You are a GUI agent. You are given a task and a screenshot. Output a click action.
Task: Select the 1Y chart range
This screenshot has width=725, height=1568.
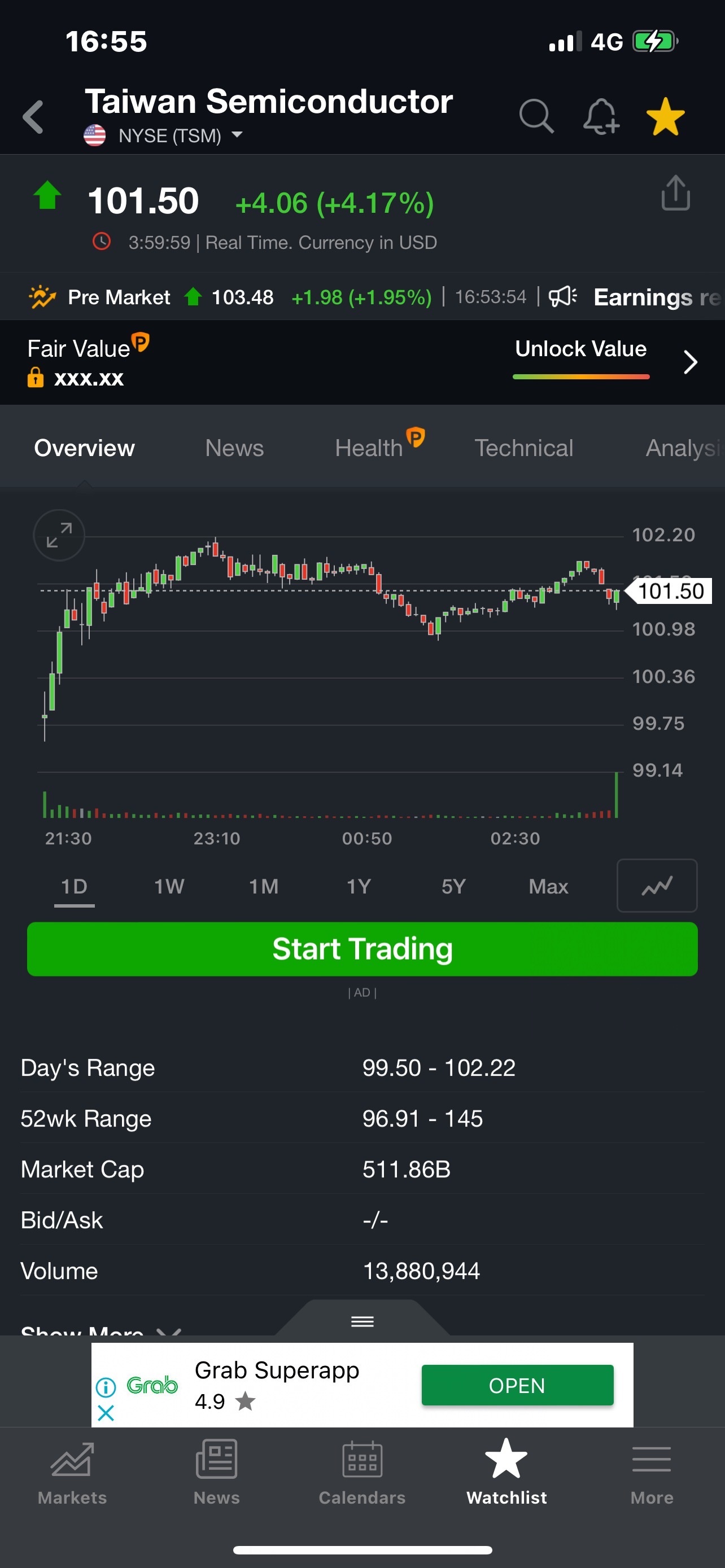(x=359, y=886)
